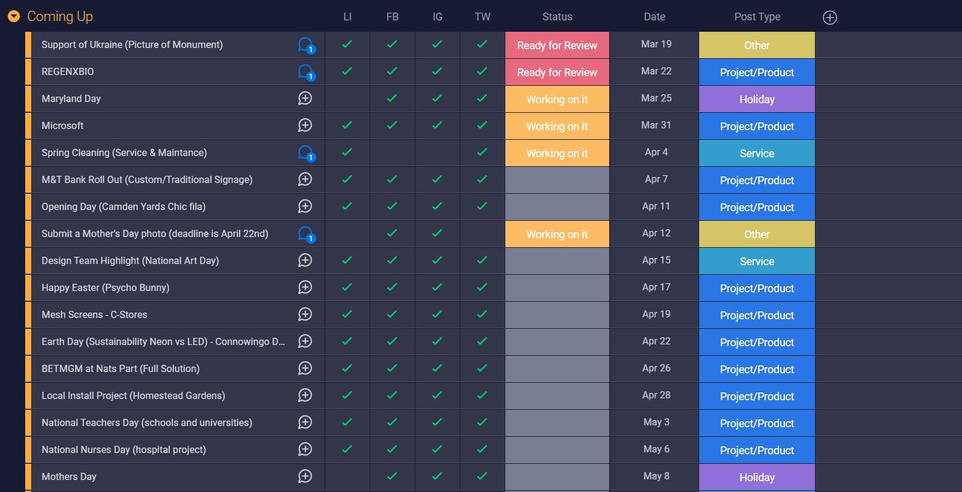Open the BETMGM at Nats Part item

[120, 369]
